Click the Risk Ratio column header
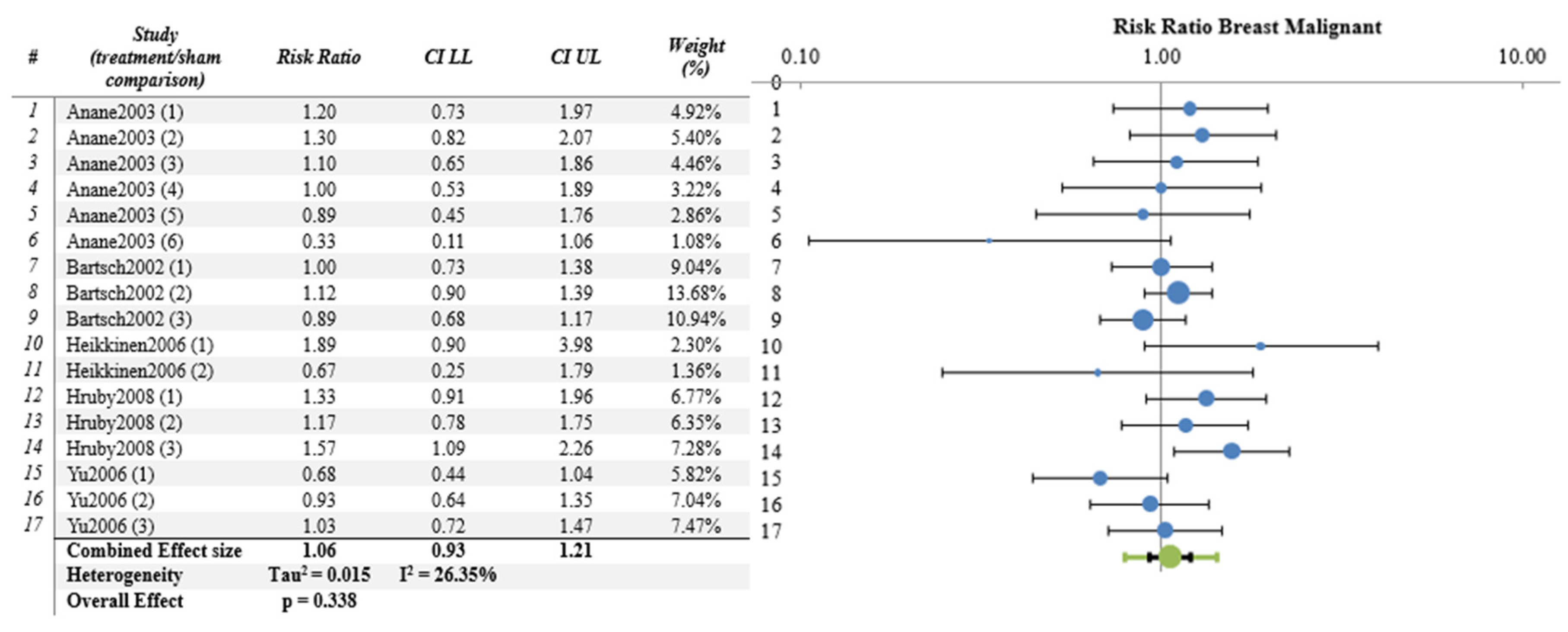Screen dimensions: 1568x632 click(x=318, y=57)
